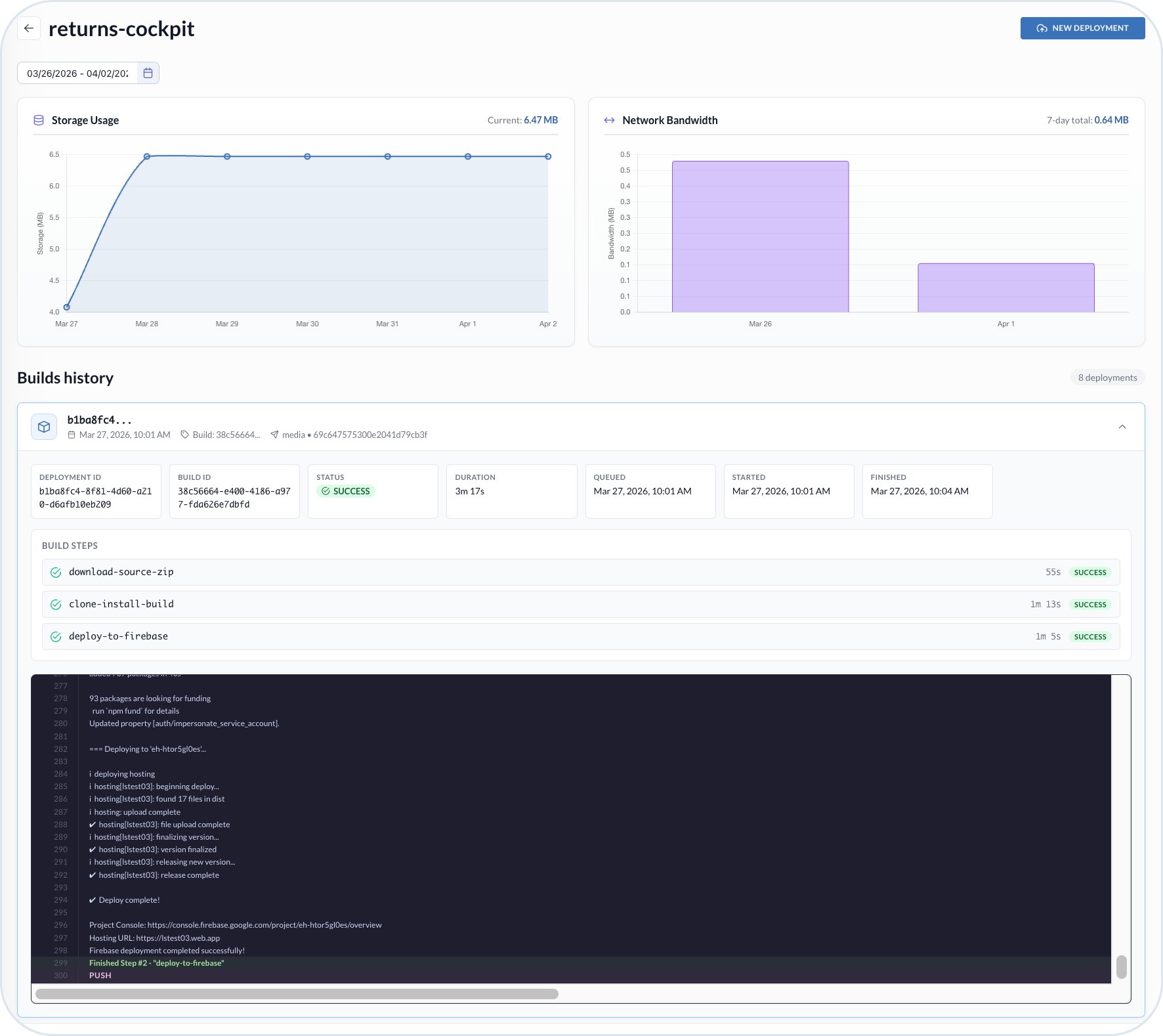Click the check icon for download-source-zip
This screenshot has height=1036, width=1163.
click(x=56, y=572)
